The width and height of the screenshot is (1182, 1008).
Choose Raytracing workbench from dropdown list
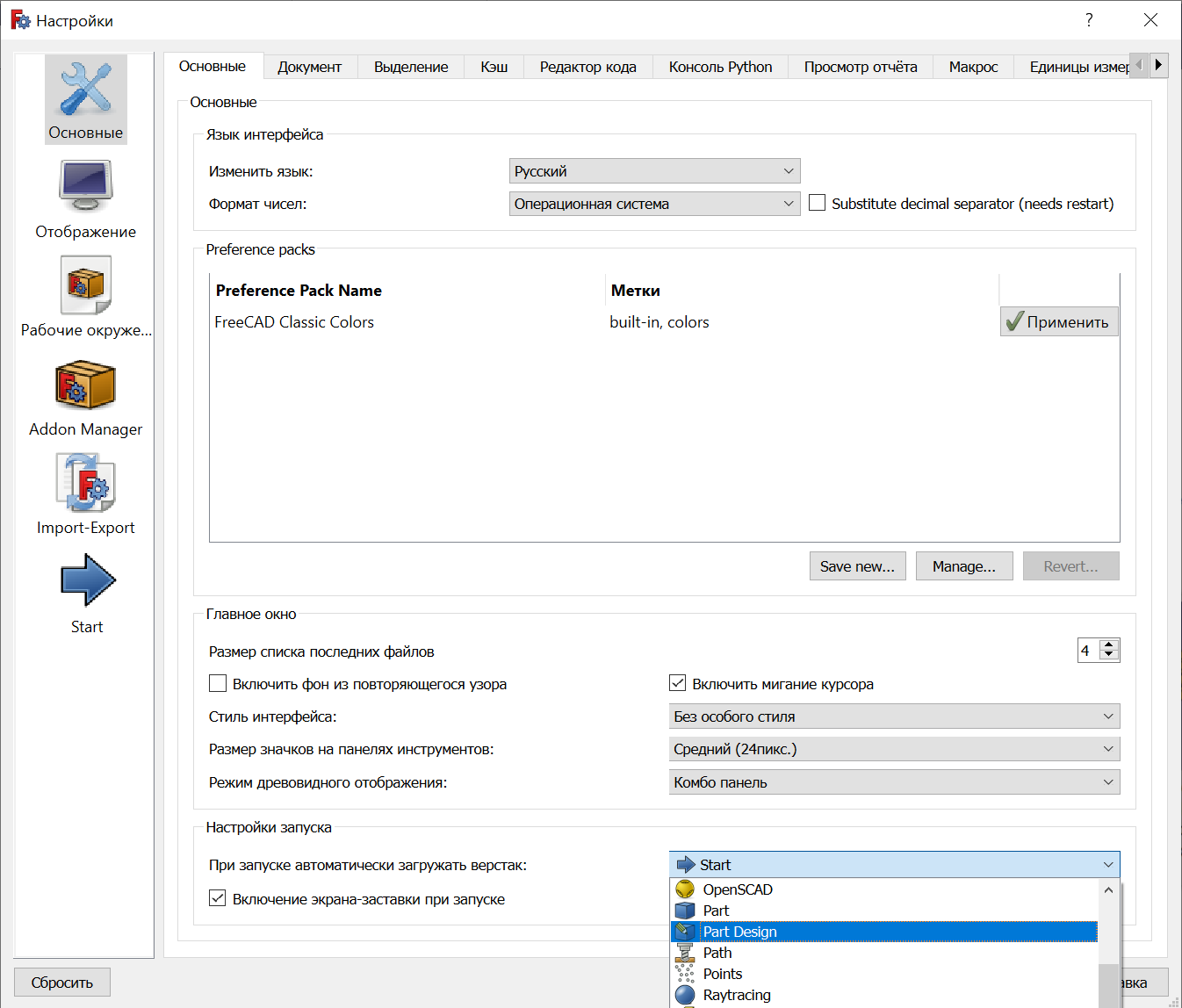tap(884, 995)
